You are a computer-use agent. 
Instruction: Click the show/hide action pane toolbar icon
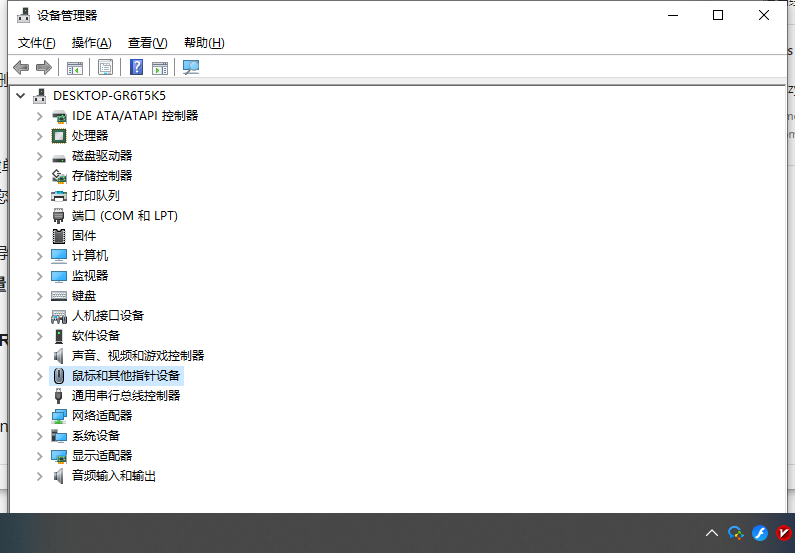[x=160, y=67]
